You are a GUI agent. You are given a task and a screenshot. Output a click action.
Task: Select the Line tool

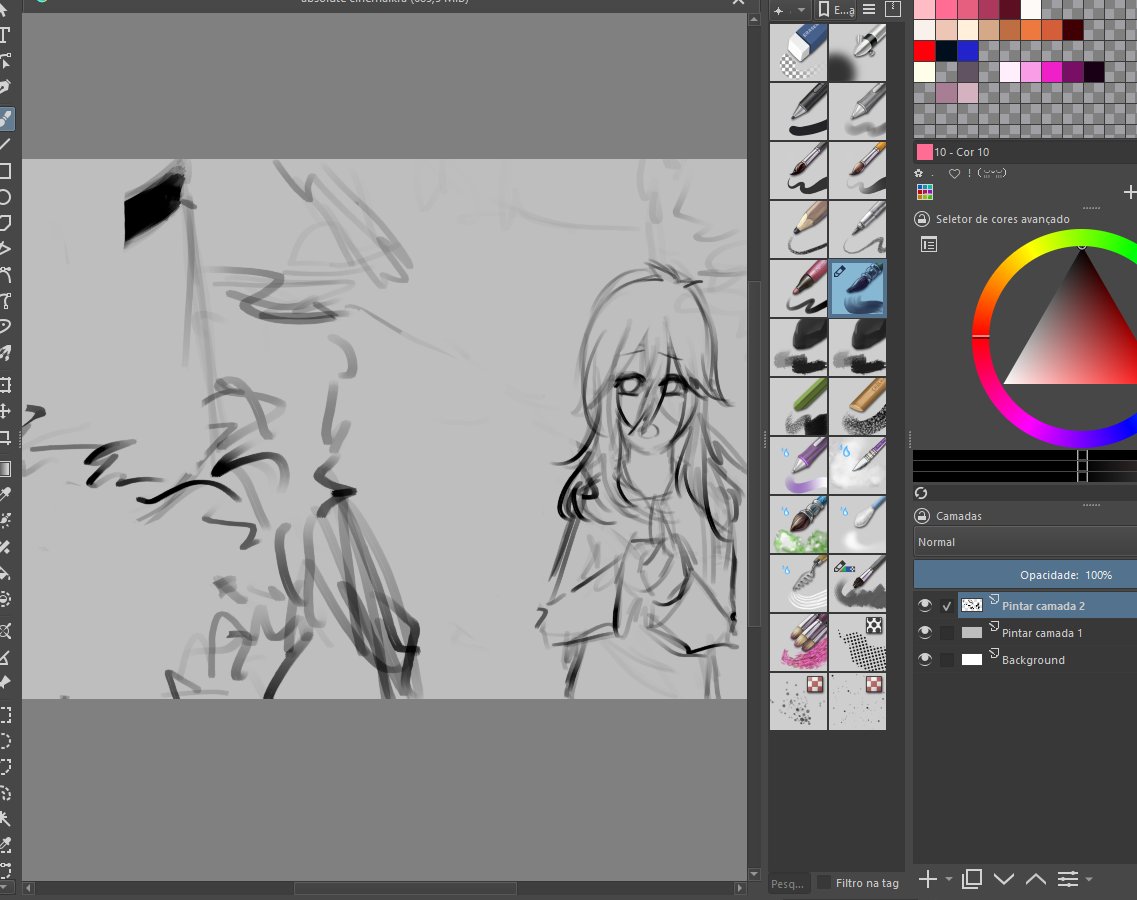point(5,145)
